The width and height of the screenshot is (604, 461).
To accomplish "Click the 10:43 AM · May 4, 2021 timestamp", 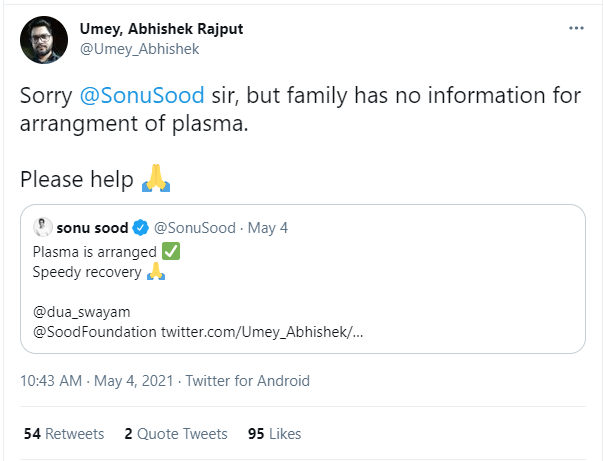I will click(97, 381).
